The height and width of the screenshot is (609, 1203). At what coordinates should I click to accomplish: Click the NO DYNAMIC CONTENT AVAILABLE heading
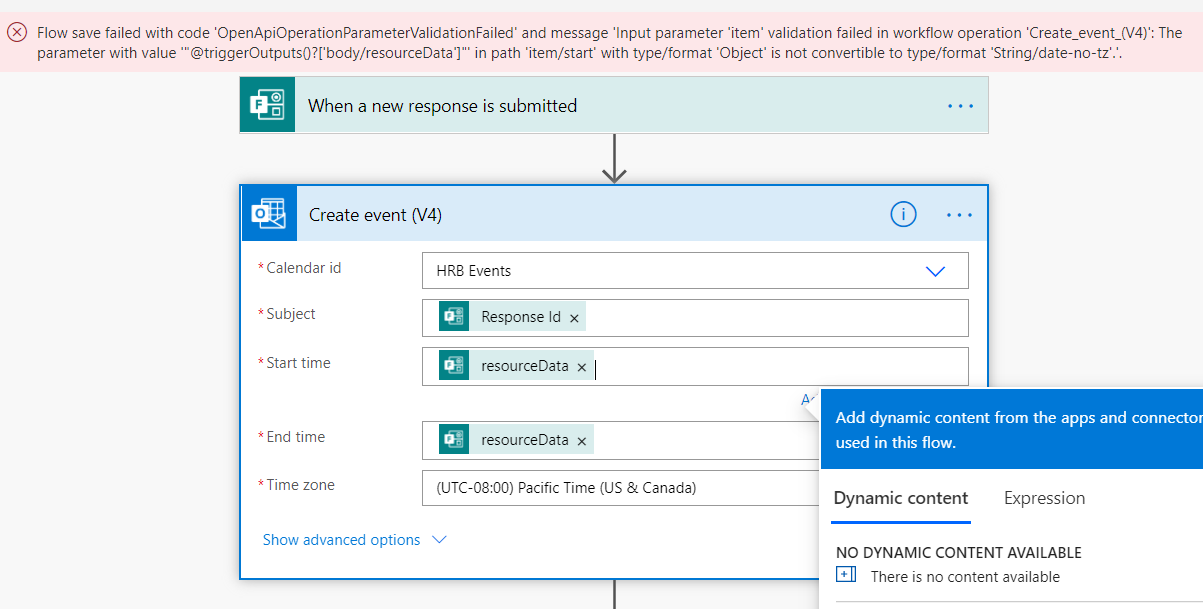click(959, 552)
